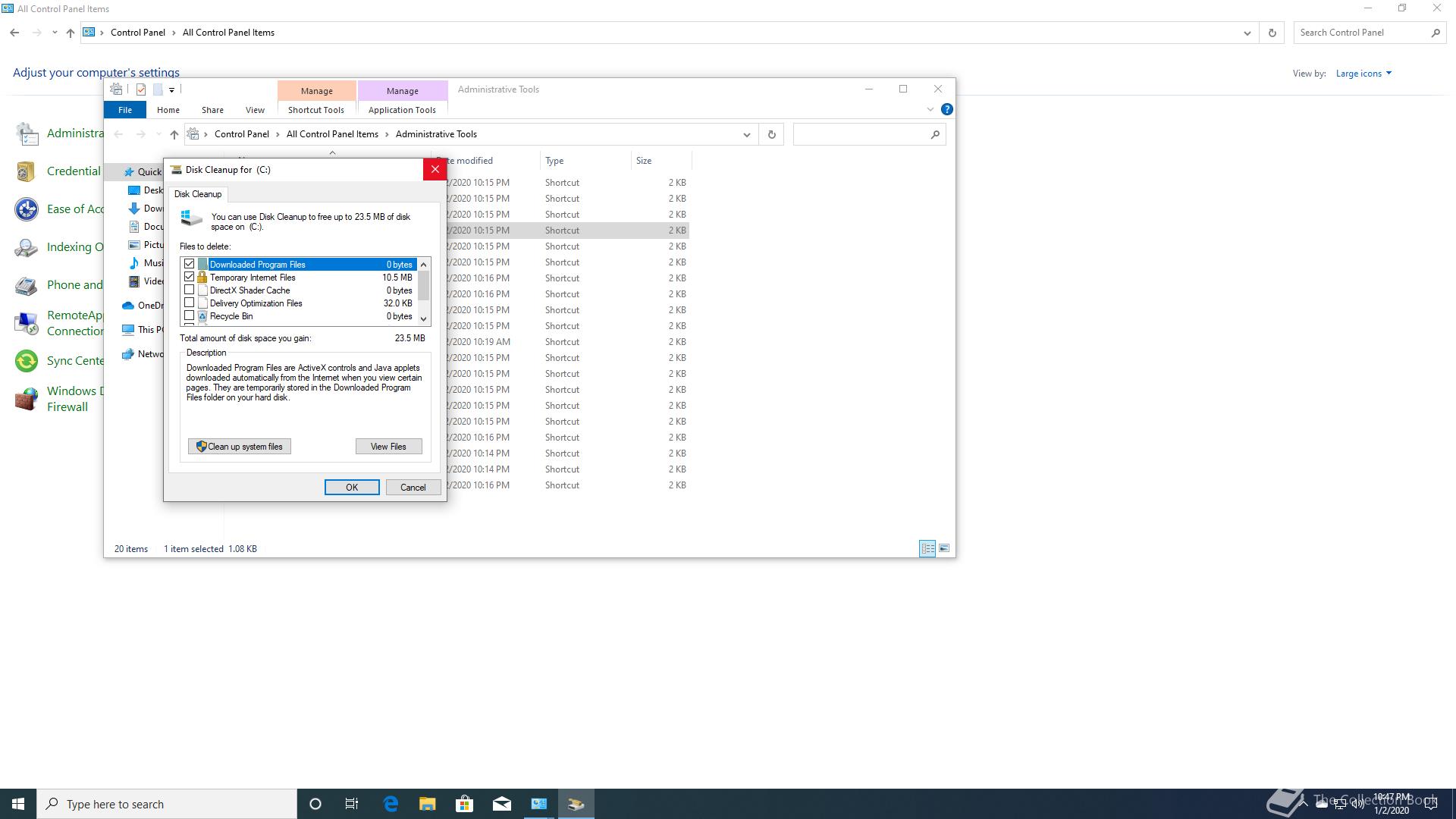1456x819 pixels.
Task: Sort by the Size column header
Action: 661,161
